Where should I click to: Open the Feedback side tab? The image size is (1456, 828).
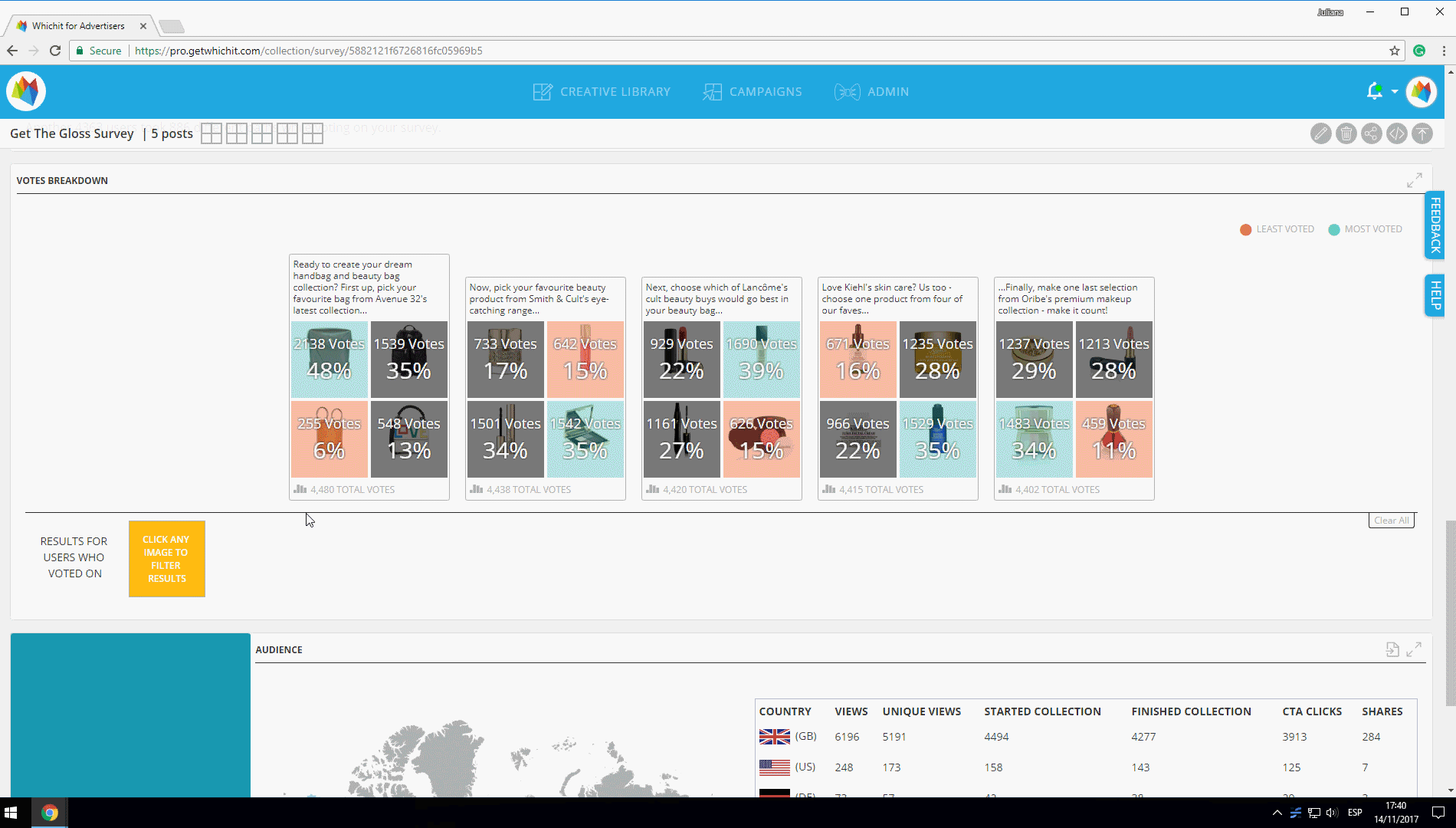(x=1435, y=225)
